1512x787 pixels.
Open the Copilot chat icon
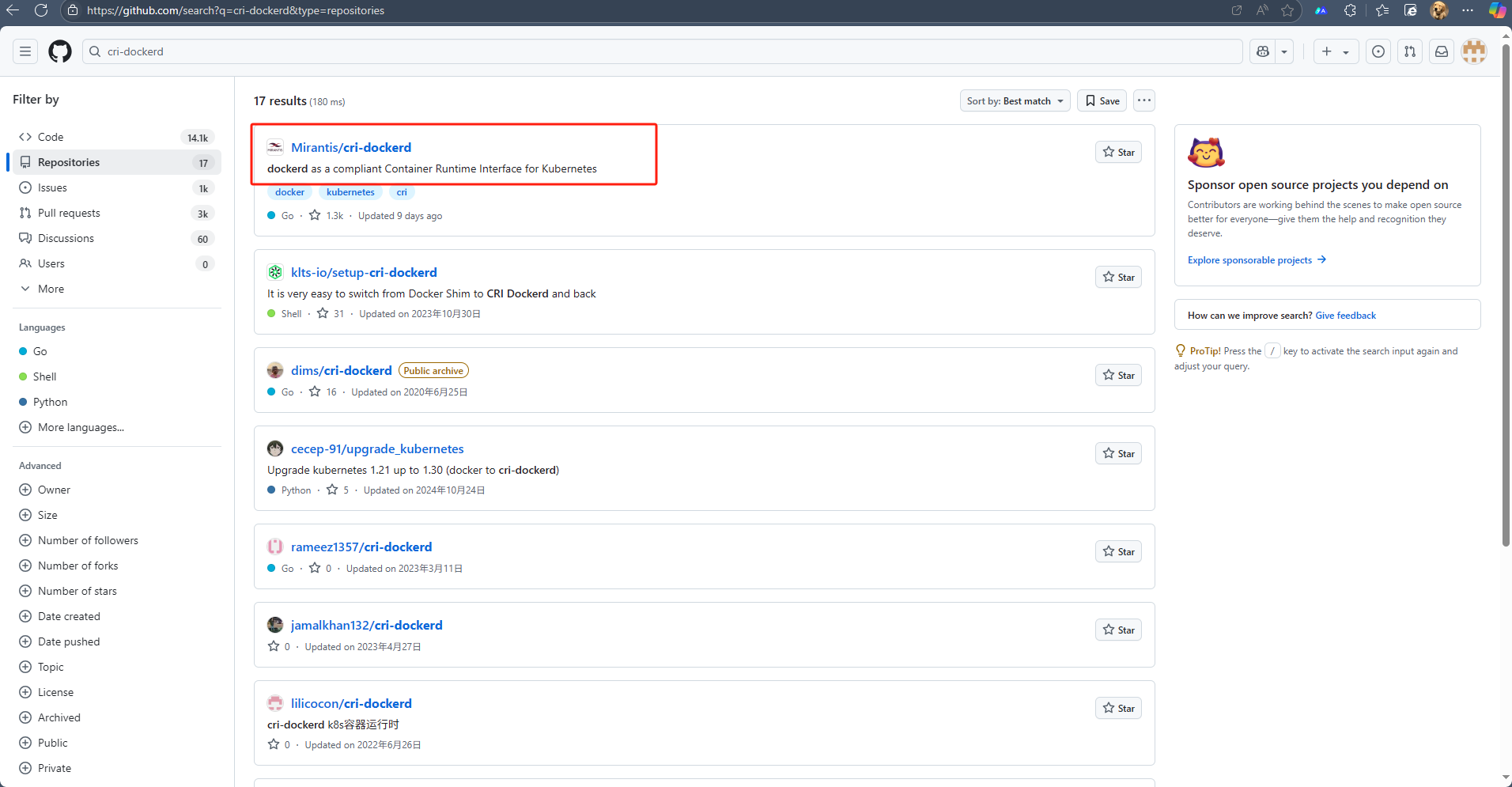[1263, 51]
